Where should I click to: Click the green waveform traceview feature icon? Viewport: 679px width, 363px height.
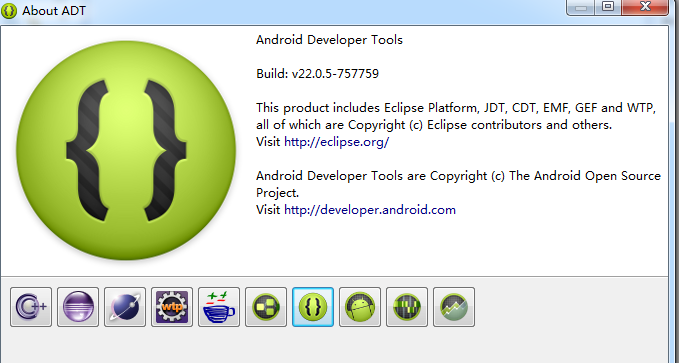tap(407, 307)
